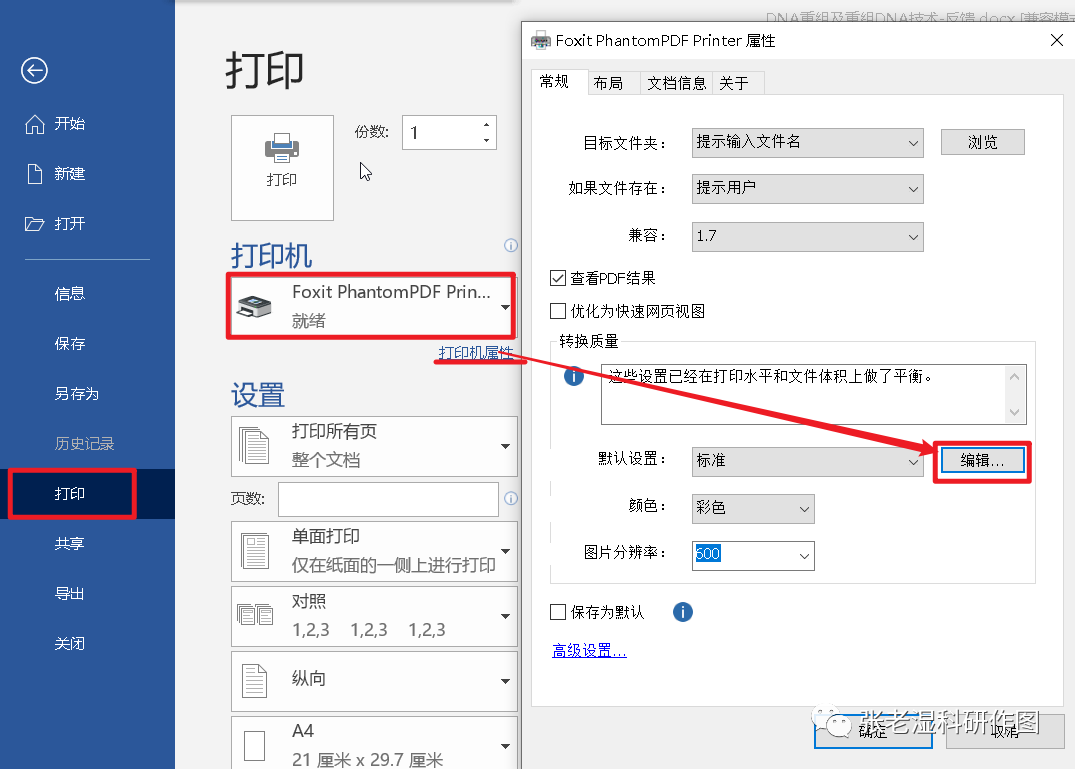
Task: Click the printer icon inside the large 打印 button
Action: [x=282, y=150]
